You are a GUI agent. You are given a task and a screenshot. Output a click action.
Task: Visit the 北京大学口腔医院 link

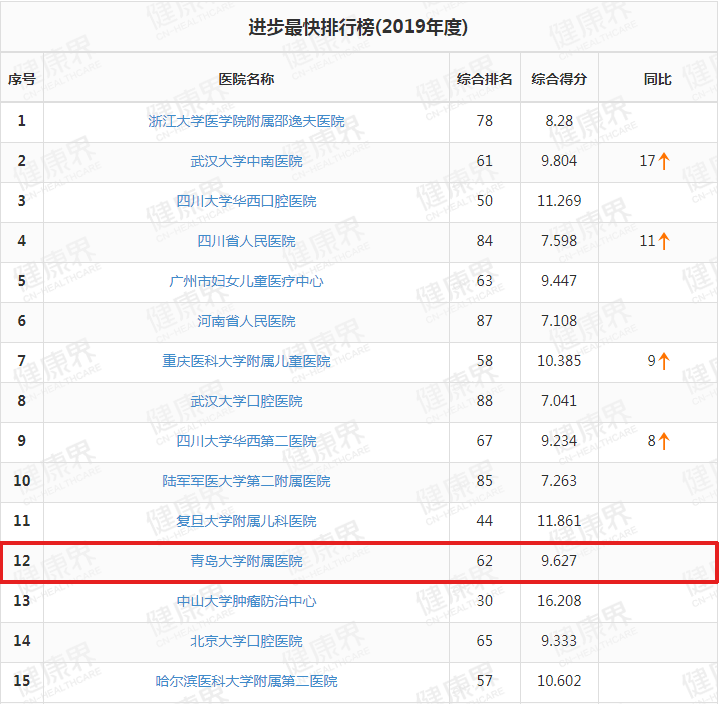point(246,641)
